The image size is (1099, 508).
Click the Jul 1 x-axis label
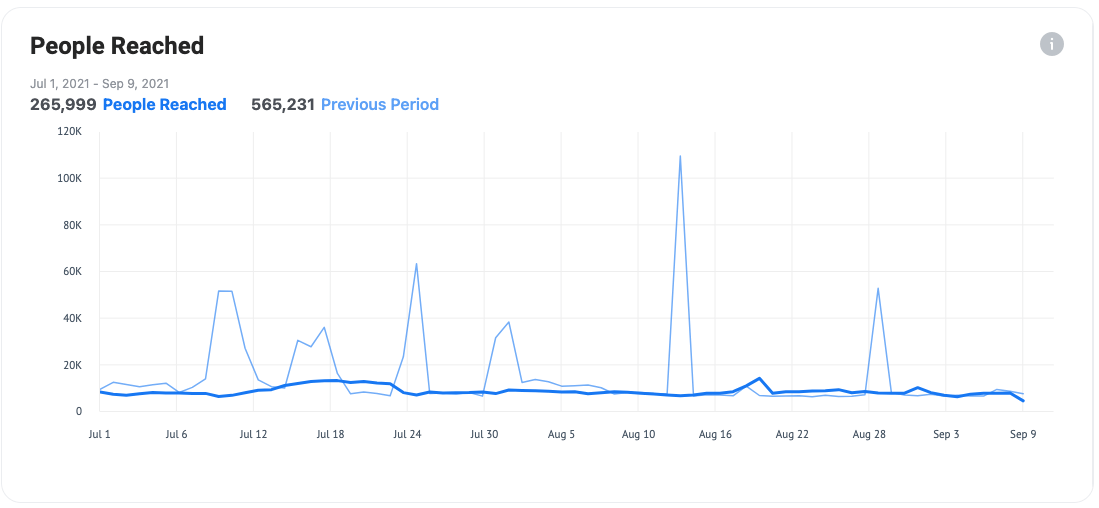coord(100,434)
